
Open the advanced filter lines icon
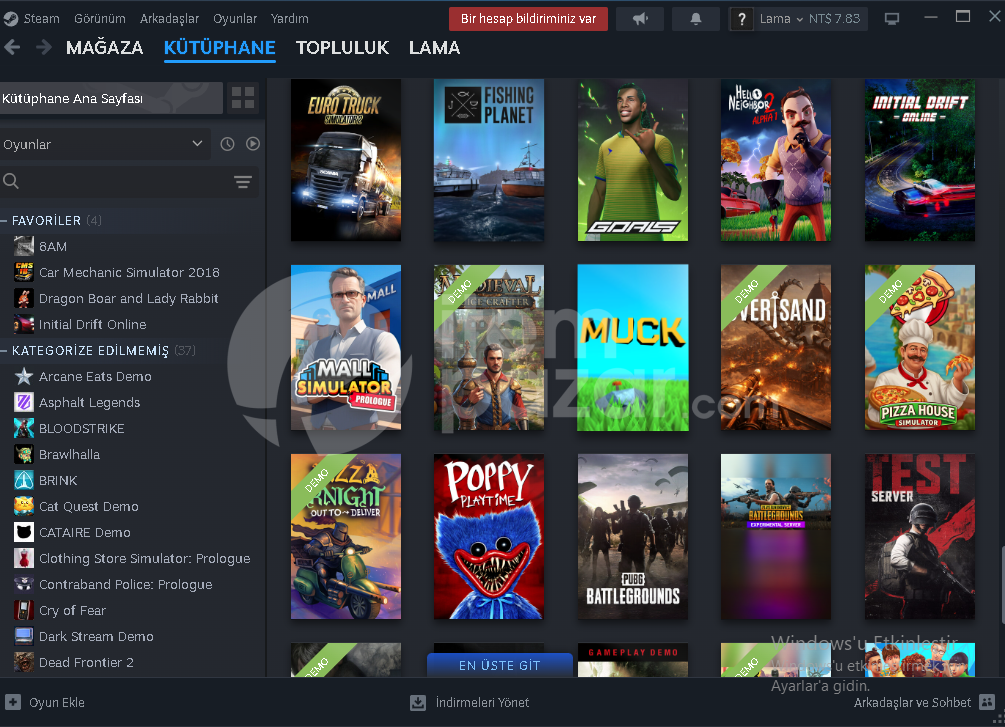tap(243, 182)
